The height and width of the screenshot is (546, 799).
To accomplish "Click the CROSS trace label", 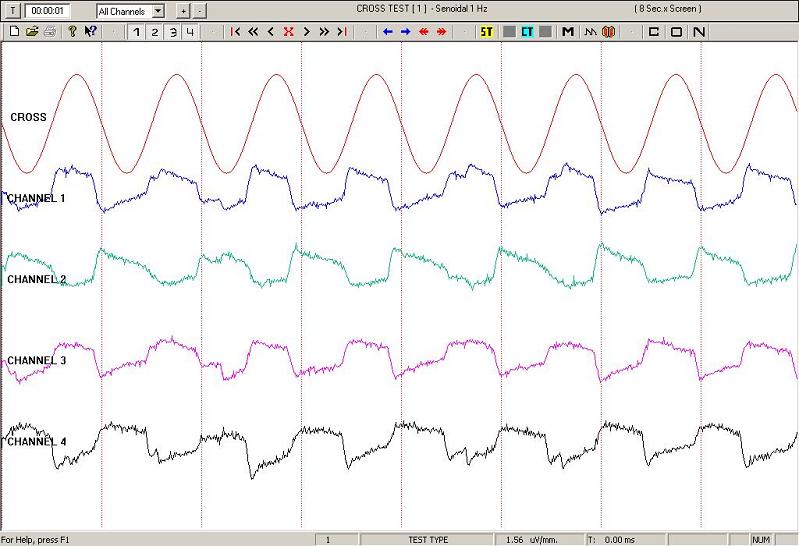I will (x=28, y=117).
